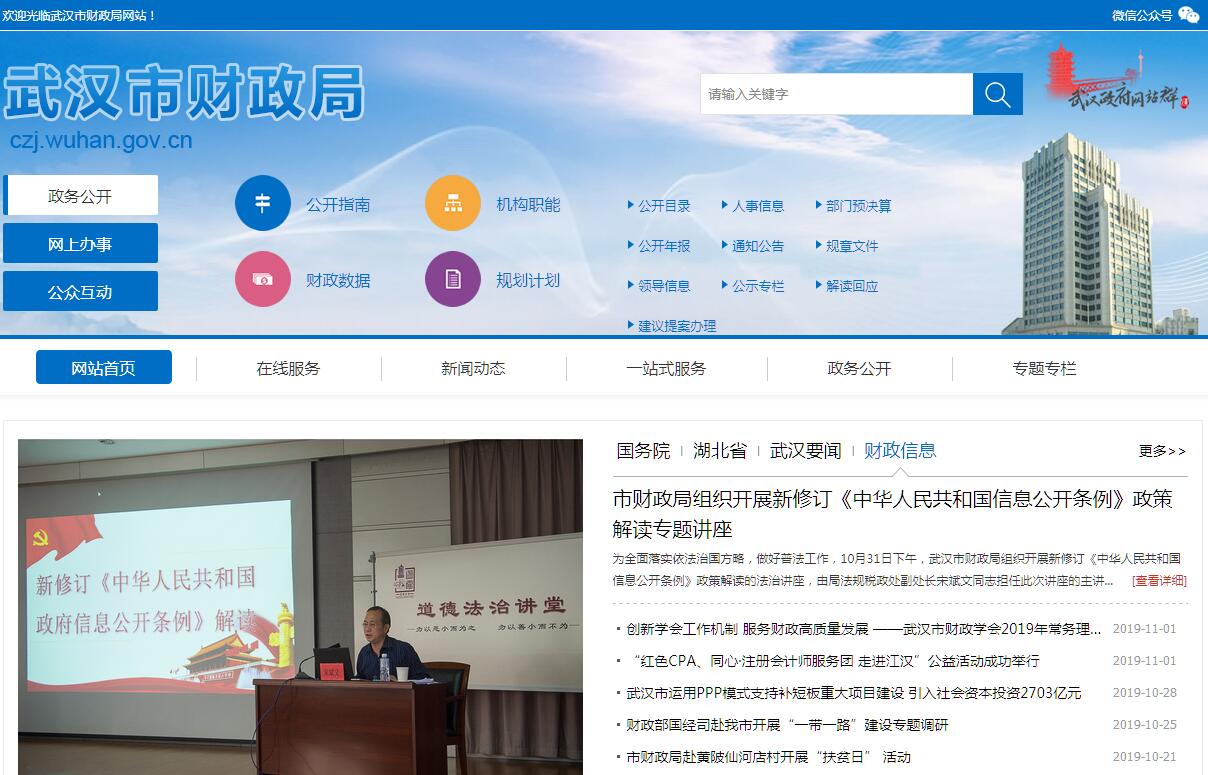This screenshot has height=775, width=1208.
Task: Switch to the 武汉要闻 news tab
Action: [806, 451]
